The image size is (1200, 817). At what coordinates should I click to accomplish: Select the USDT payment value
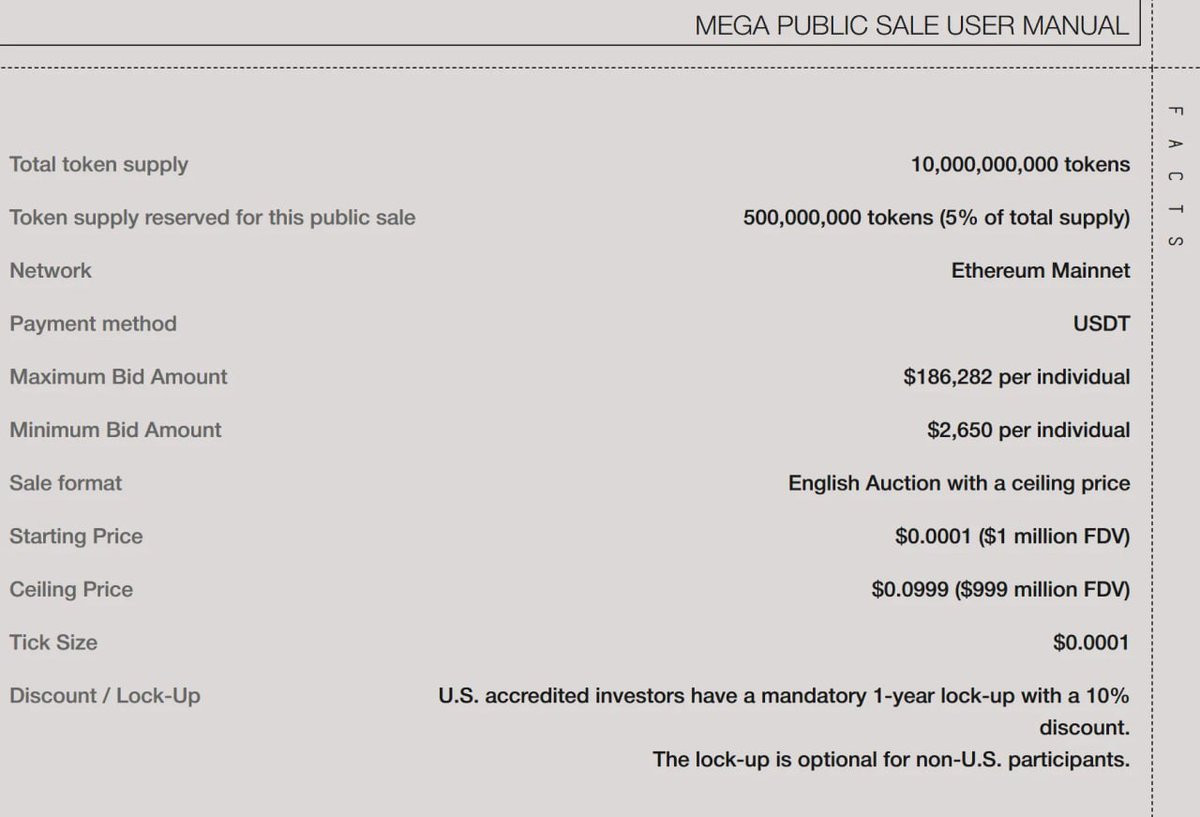click(1101, 324)
